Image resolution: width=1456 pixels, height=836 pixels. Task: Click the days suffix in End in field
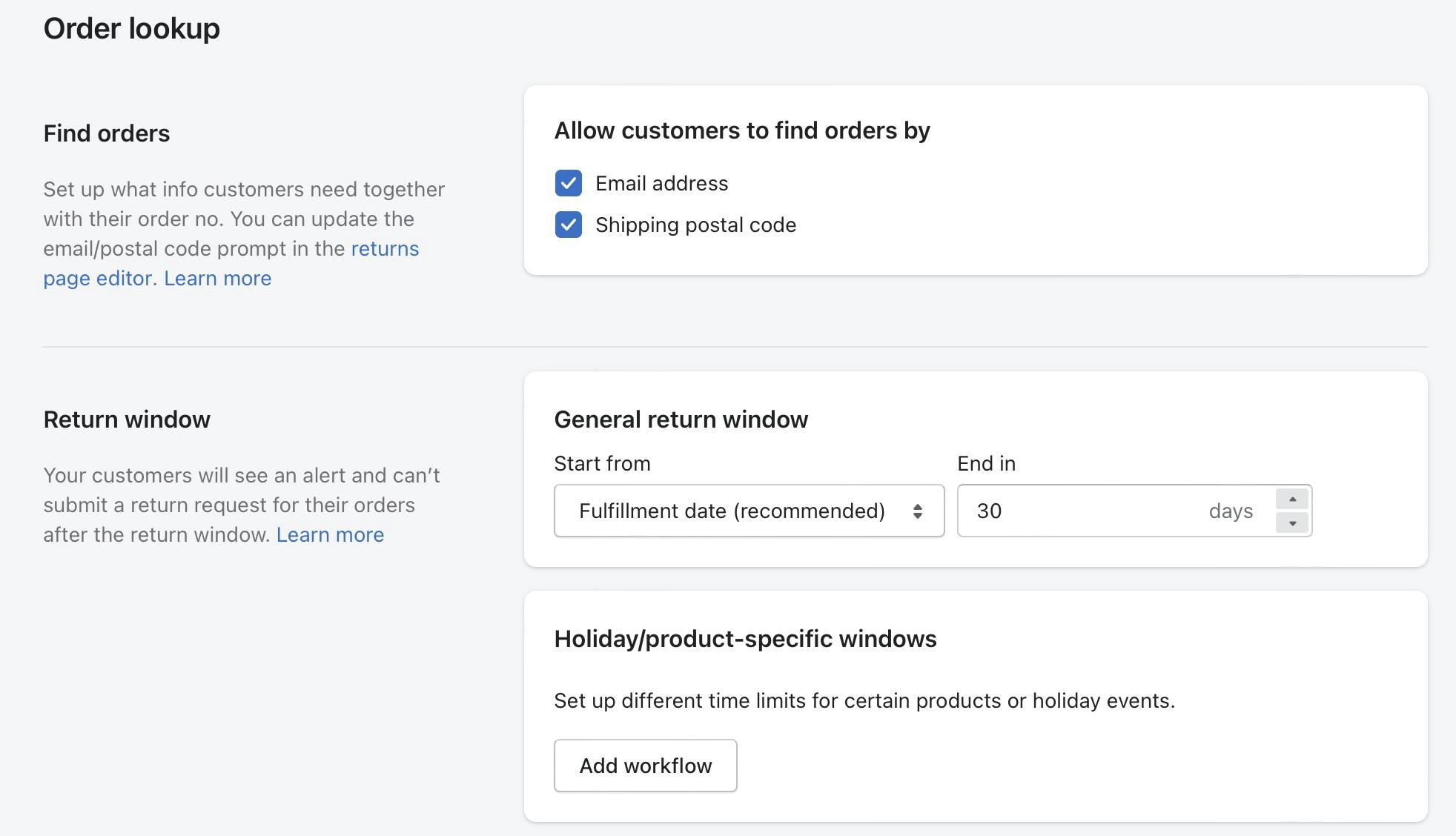pos(1230,511)
